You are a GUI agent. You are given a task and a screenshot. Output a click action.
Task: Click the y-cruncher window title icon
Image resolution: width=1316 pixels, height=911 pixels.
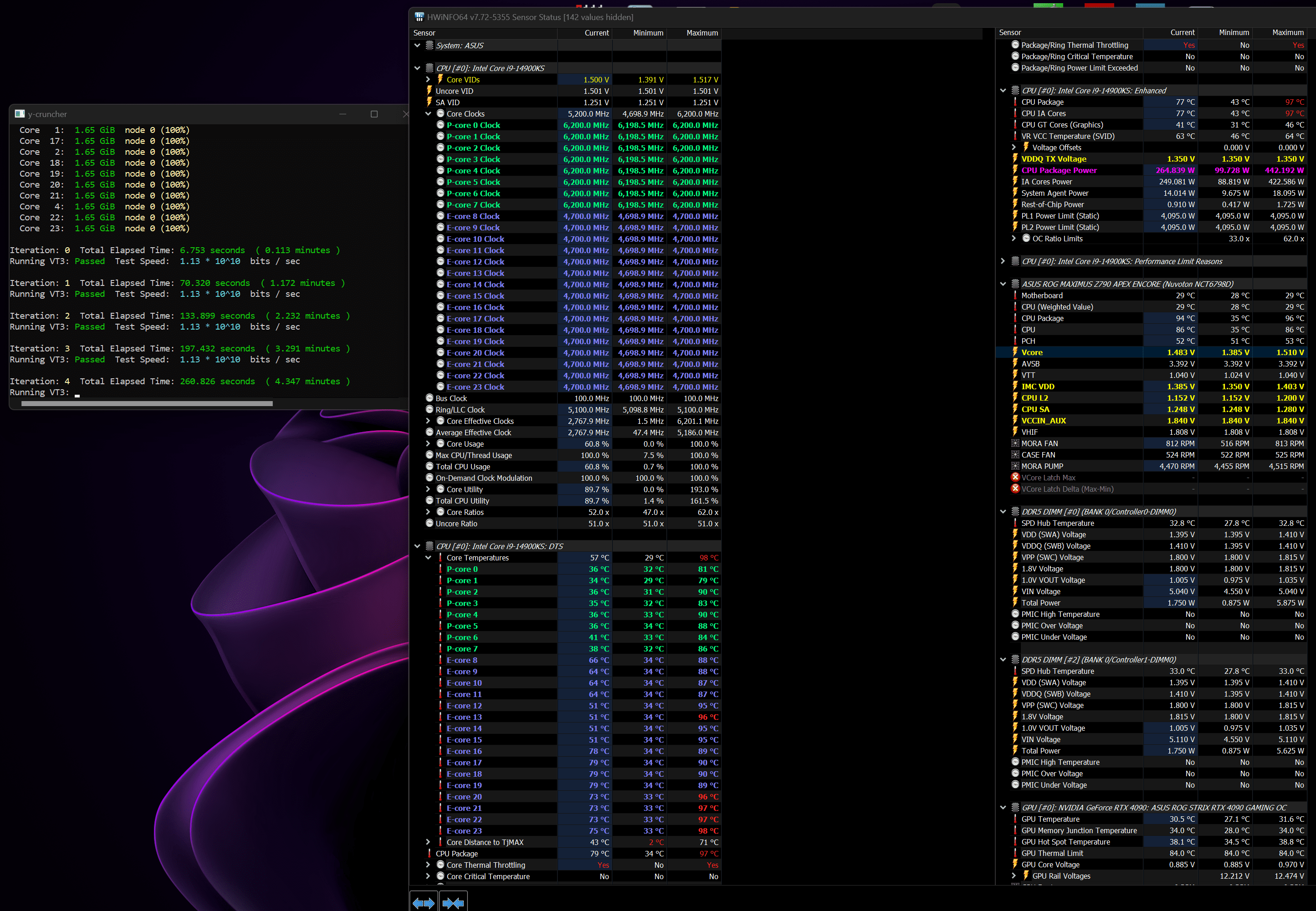point(20,114)
